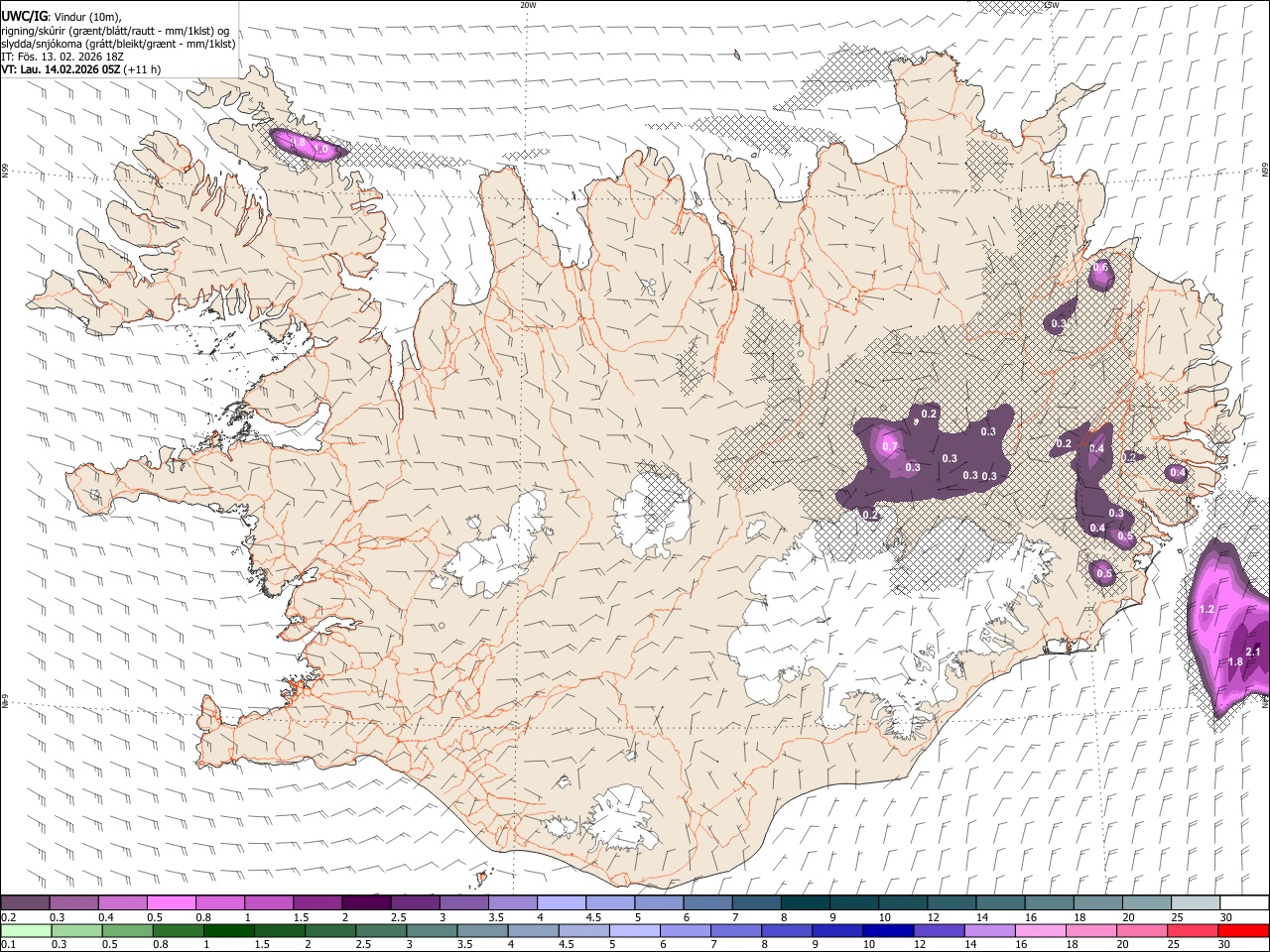Select the magenta 1 swatch on snow scale
This screenshot has height=952, width=1270.
point(268,902)
